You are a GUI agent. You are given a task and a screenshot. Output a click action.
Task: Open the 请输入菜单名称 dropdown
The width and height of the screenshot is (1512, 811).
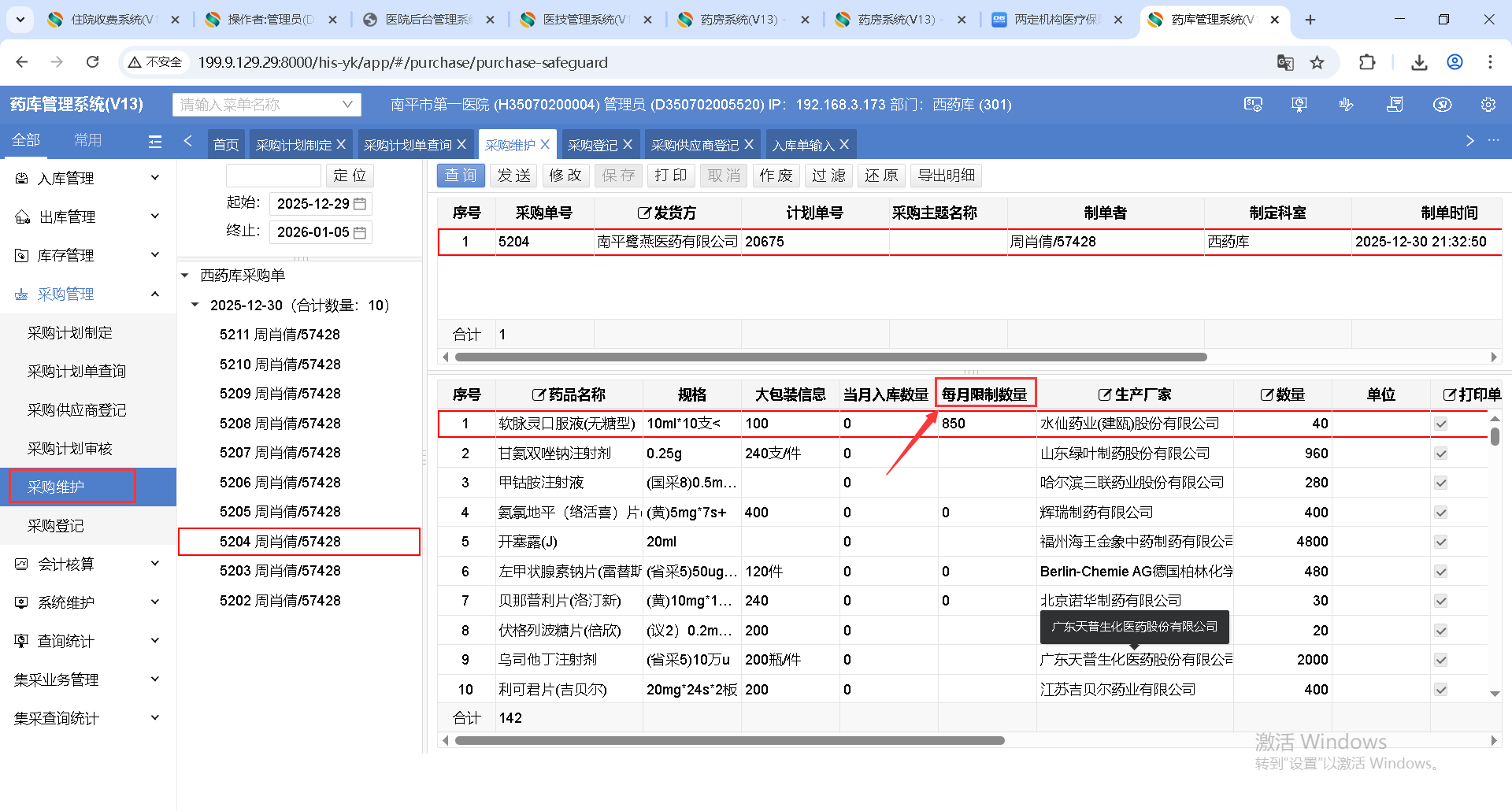(x=266, y=105)
